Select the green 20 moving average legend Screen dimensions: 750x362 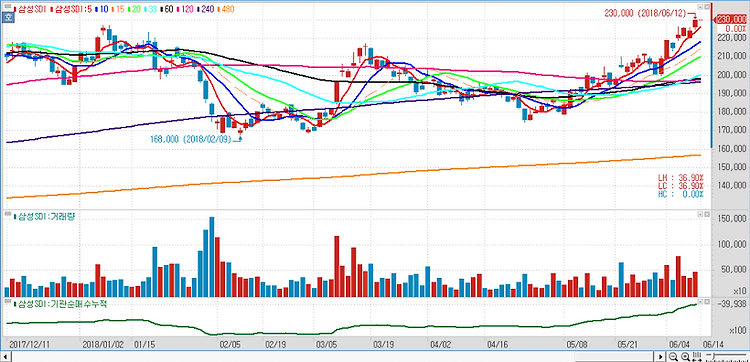click(x=136, y=9)
